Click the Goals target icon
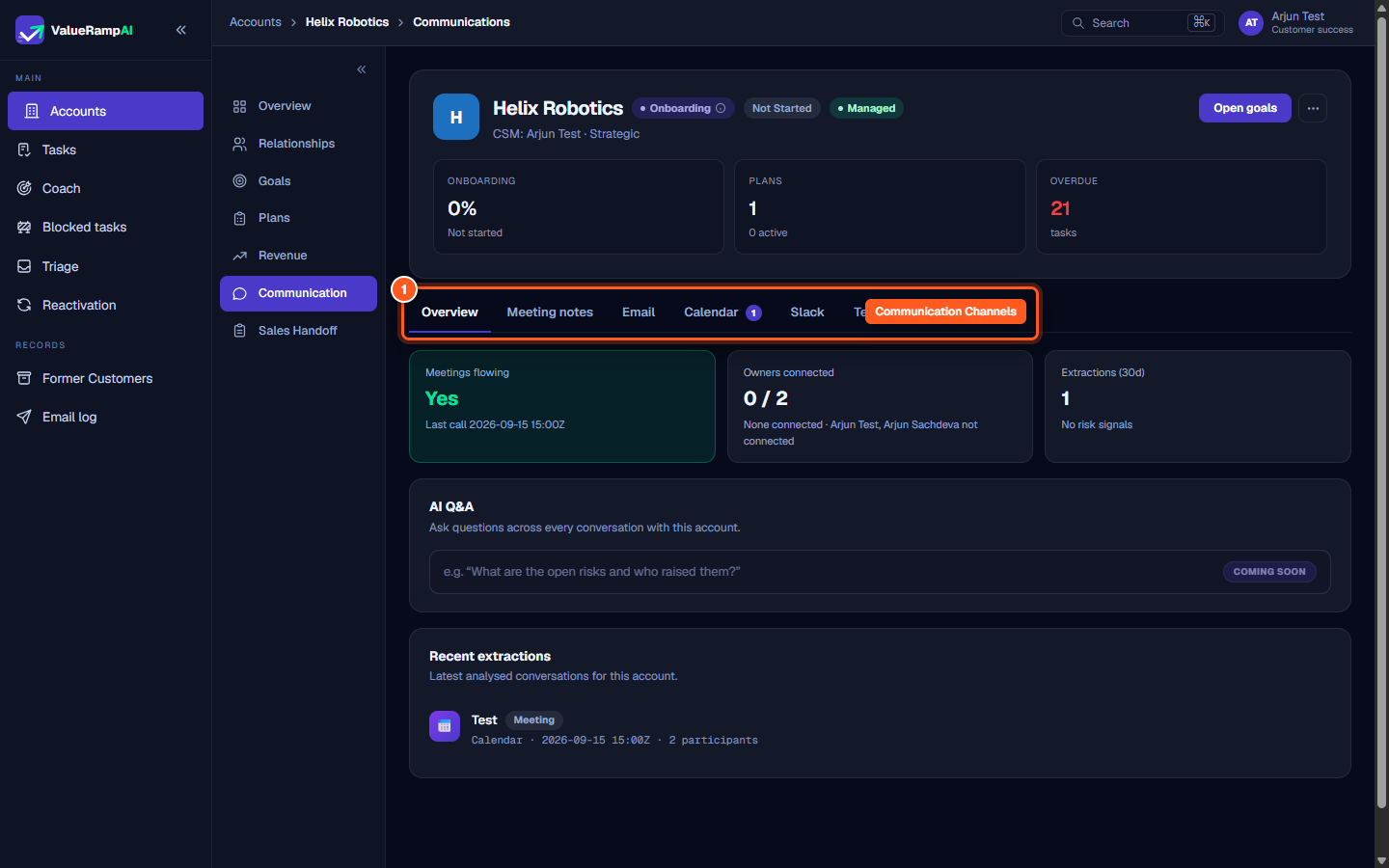1389x868 pixels. [240, 181]
